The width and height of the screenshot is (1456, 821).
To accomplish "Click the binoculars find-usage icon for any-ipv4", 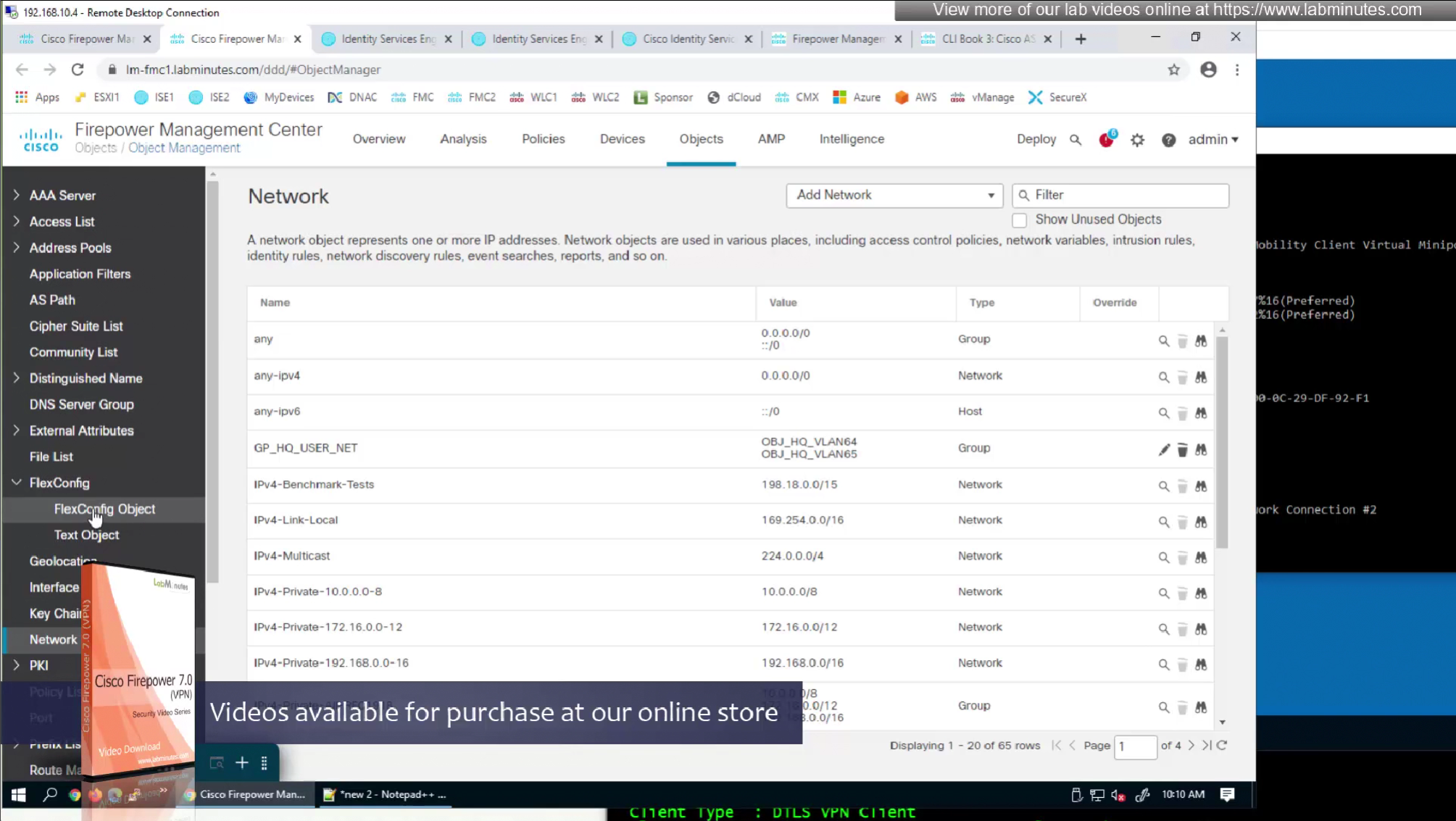I will (x=1201, y=377).
